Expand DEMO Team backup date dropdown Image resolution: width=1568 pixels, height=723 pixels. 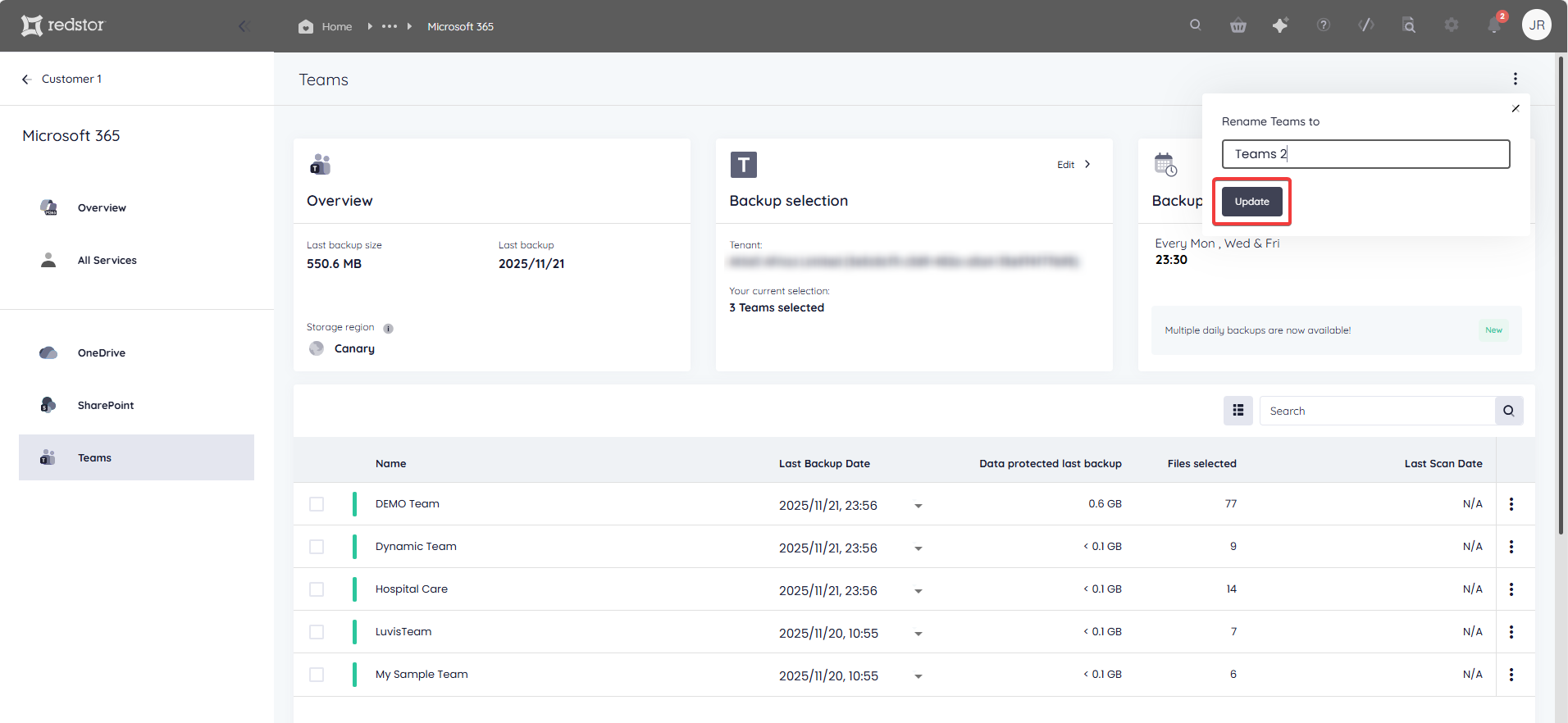tap(918, 506)
